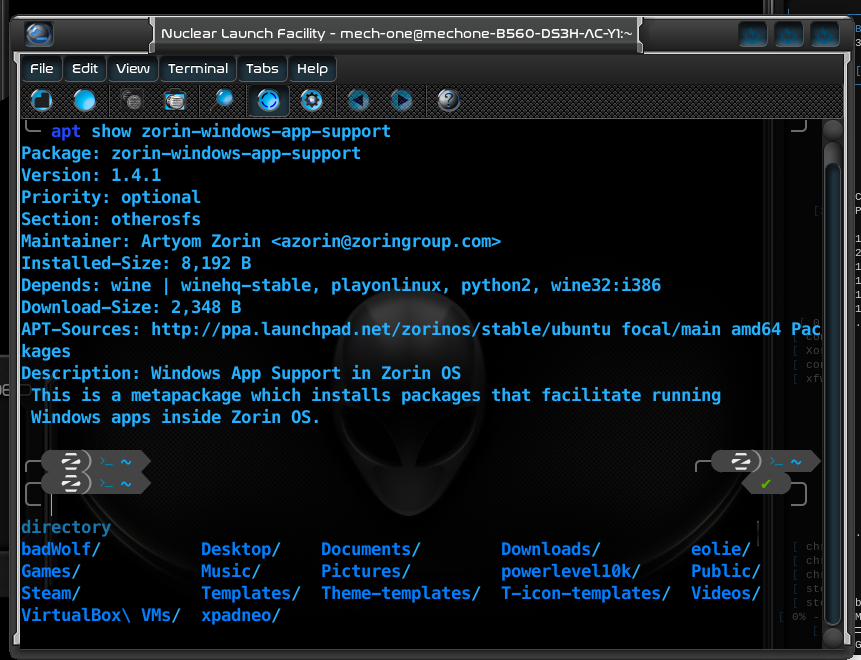Open terminal preferences gear icon
This screenshot has height=660, width=861.
tap(311, 100)
